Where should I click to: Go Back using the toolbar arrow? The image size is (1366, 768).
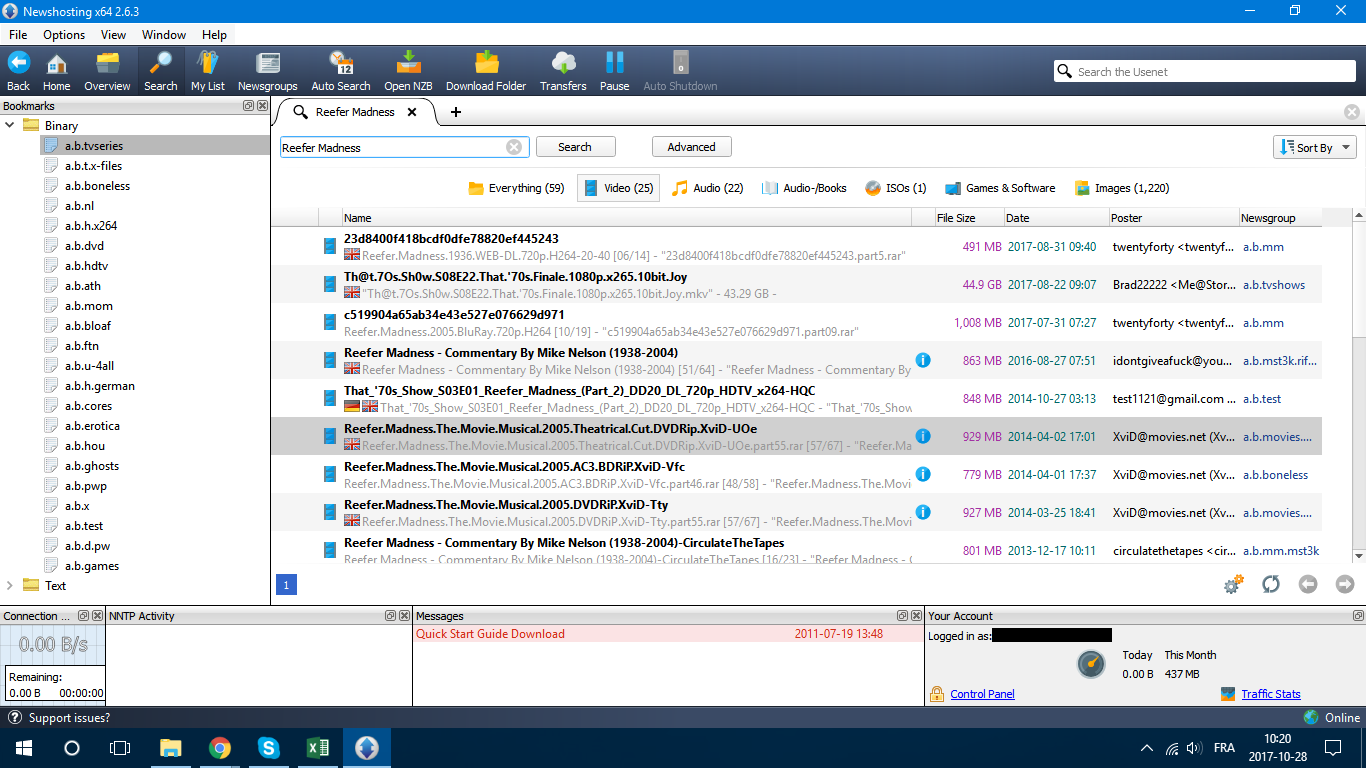click(19, 71)
